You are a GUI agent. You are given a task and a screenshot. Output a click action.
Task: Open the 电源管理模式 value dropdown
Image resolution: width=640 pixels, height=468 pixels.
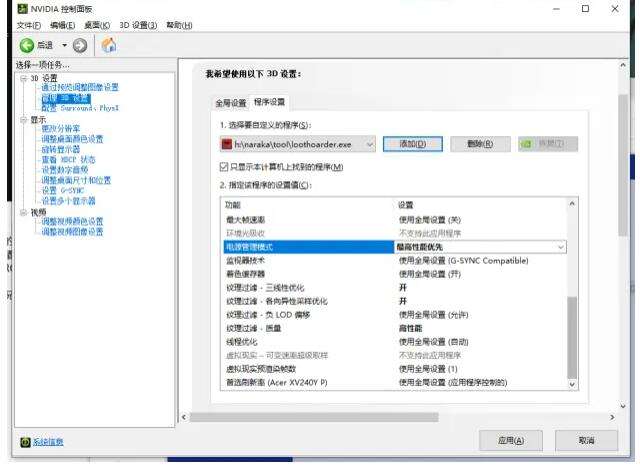pos(480,247)
